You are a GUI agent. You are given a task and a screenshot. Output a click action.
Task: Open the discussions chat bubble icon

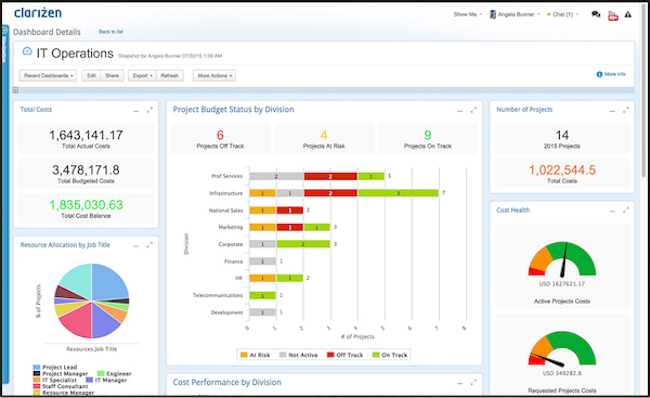(596, 15)
